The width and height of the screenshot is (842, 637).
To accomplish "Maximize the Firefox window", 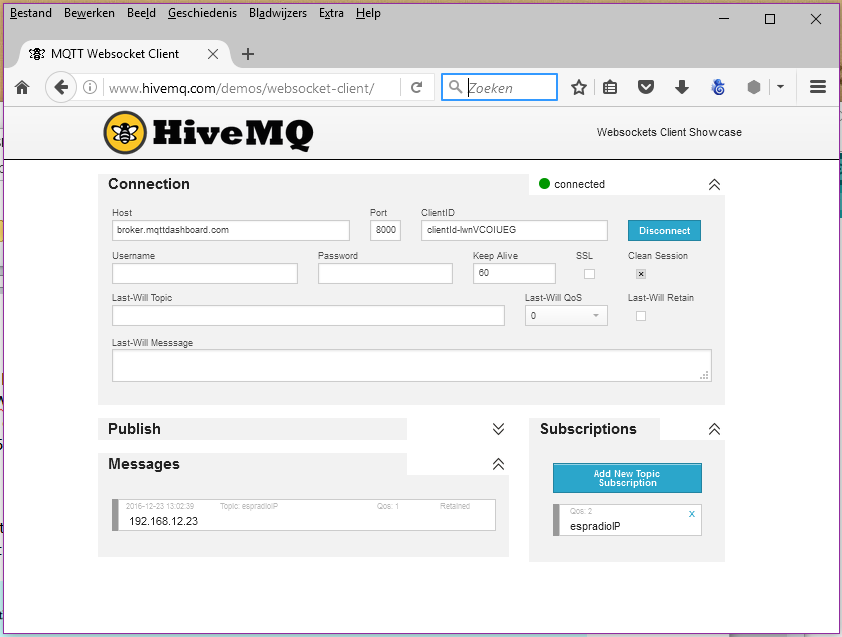I will coord(770,19).
